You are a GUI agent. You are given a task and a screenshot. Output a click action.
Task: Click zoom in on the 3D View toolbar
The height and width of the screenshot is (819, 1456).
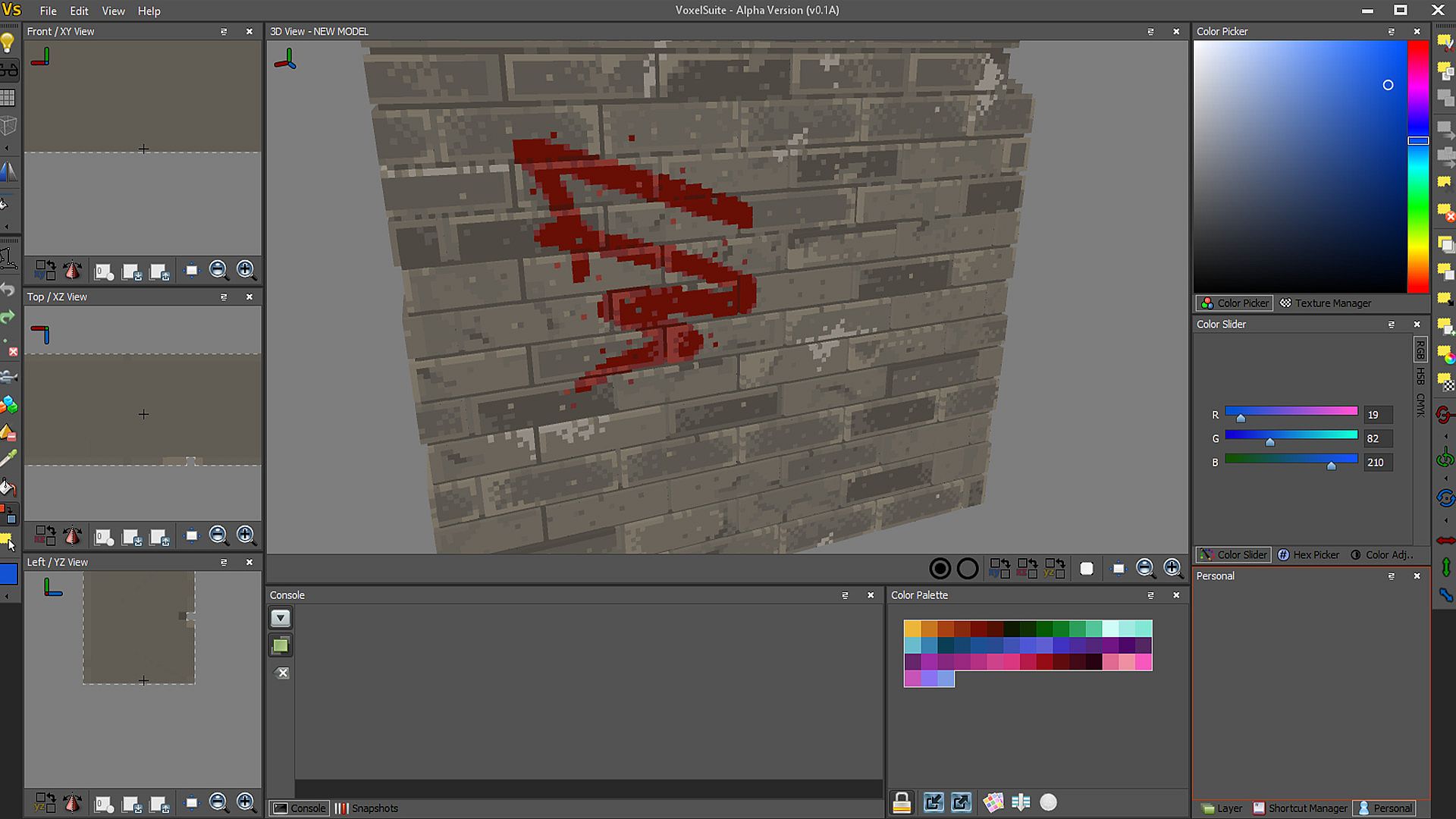pos(1172,568)
